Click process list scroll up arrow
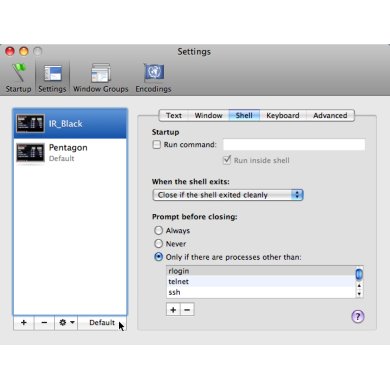This screenshot has width=390, height=390. [359, 286]
